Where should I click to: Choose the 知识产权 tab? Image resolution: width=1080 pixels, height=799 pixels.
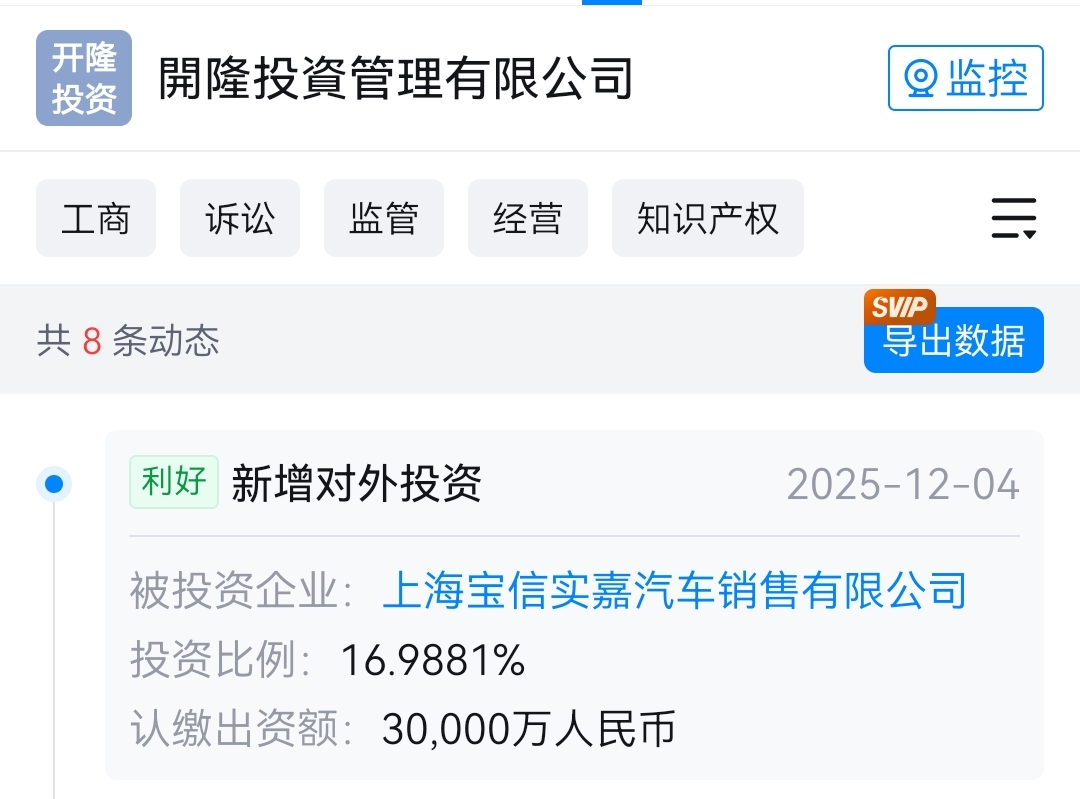(708, 218)
